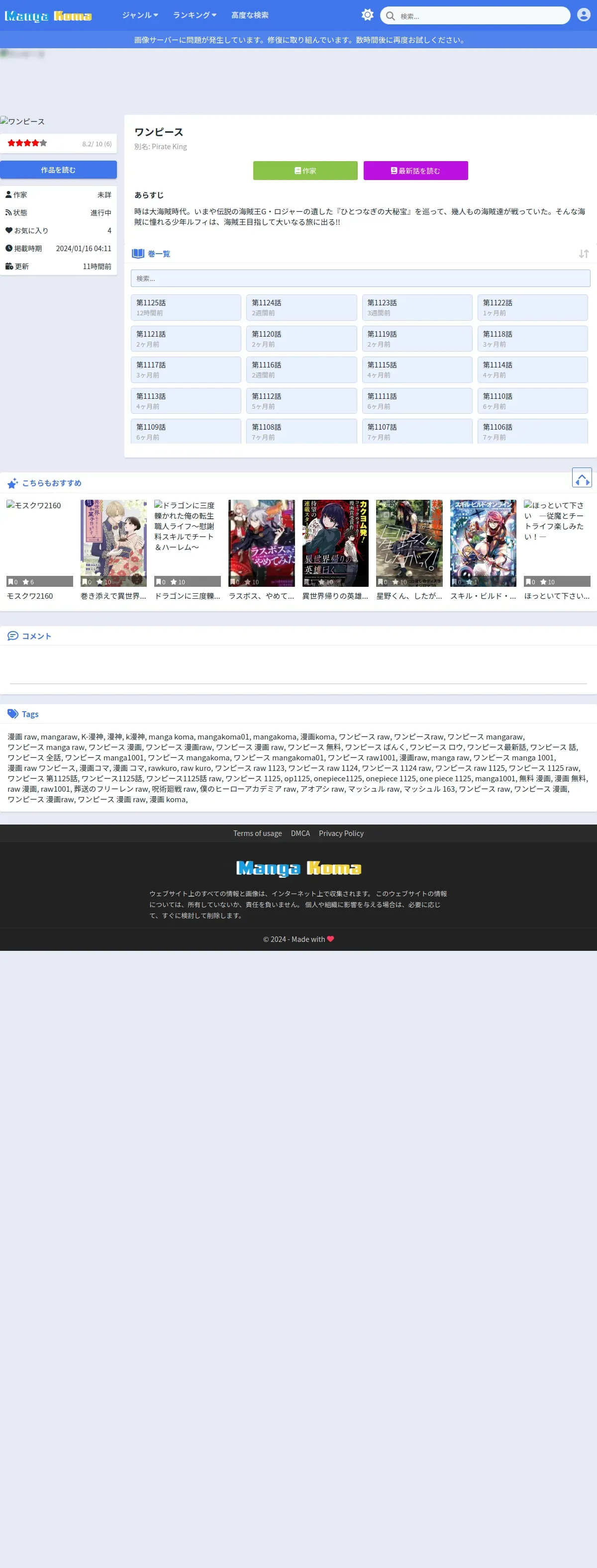The width and height of the screenshot is (597, 1568).
Task: Open the ジャンル dropdown menu
Action: 140,15
